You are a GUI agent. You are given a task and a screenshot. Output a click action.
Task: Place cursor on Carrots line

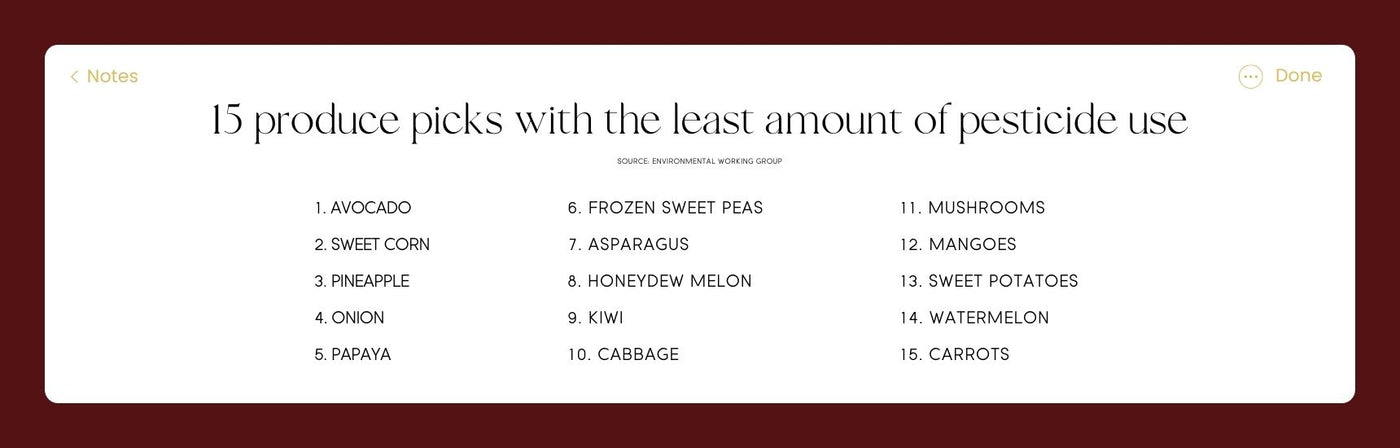[954, 354]
